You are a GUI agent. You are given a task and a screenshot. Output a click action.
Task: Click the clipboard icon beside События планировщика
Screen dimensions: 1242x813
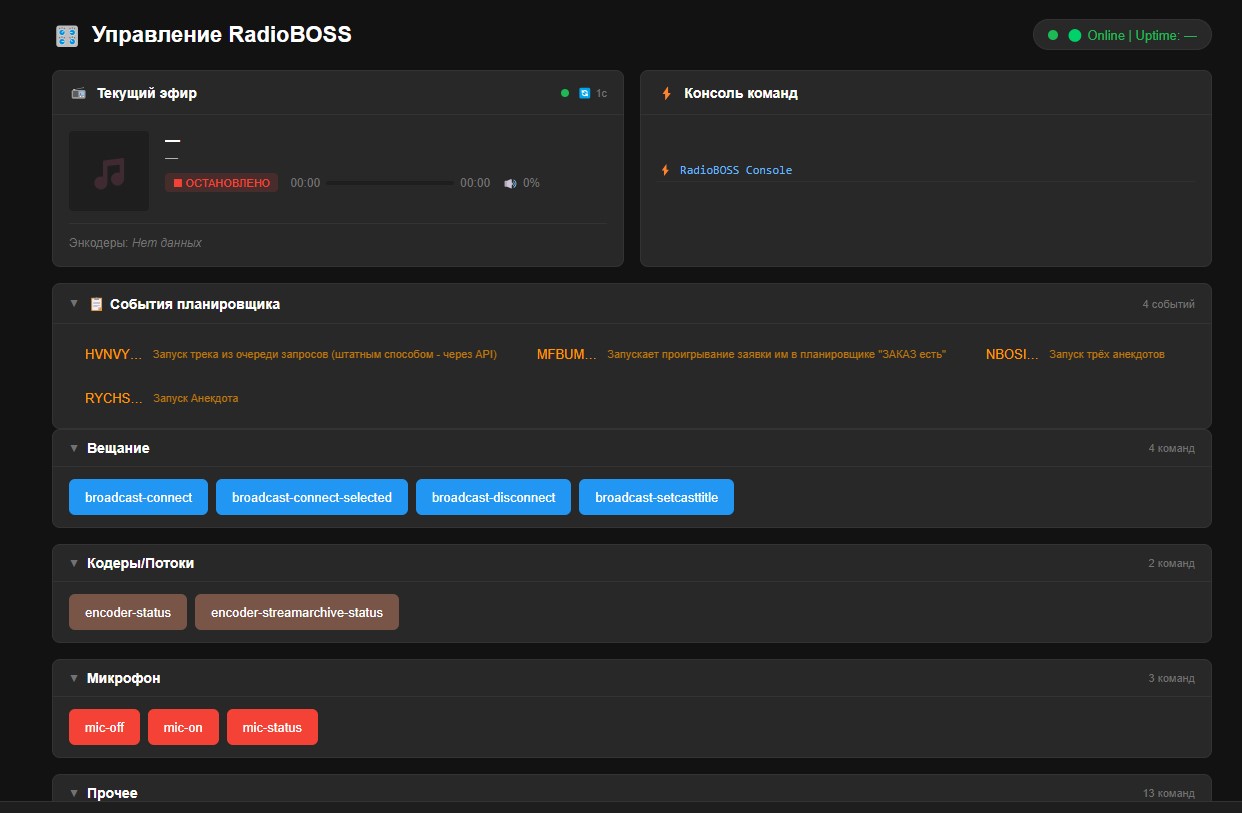click(96, 304)
